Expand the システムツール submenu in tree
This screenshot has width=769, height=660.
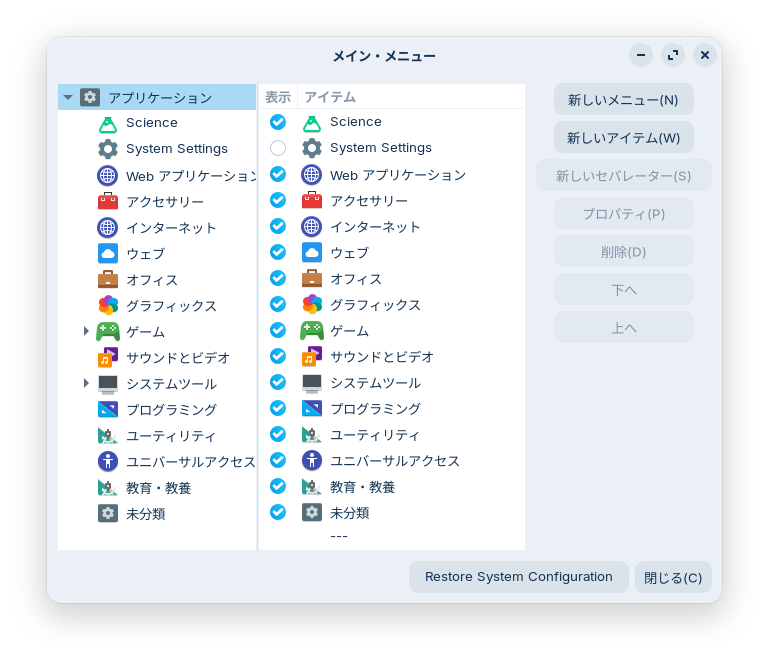tap(86, 383)
